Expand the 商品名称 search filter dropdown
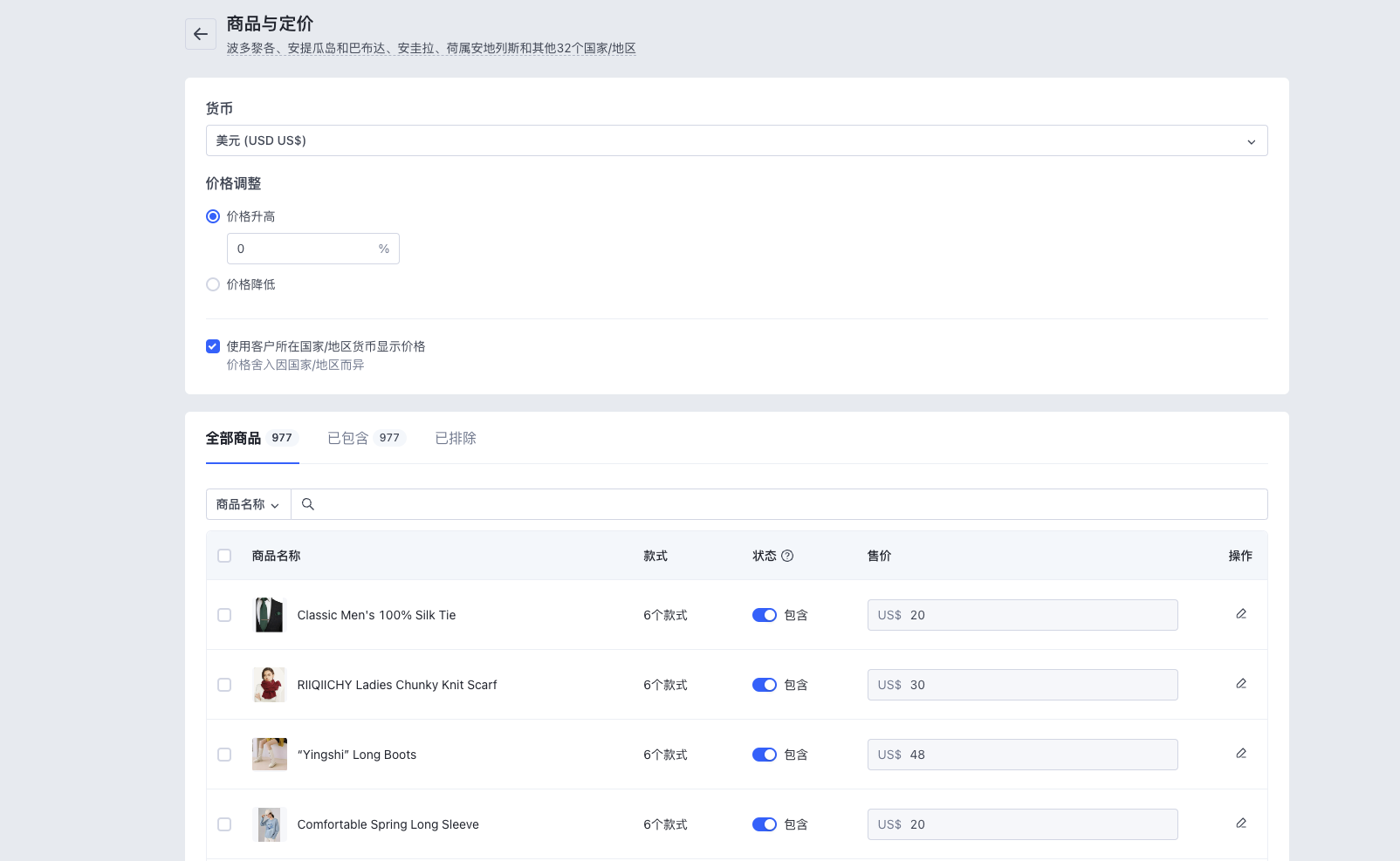 point(248,504)
